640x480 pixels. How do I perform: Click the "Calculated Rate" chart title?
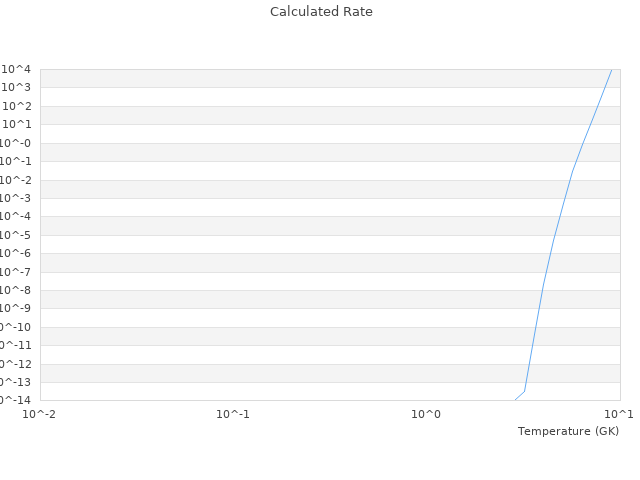point(320,12)
